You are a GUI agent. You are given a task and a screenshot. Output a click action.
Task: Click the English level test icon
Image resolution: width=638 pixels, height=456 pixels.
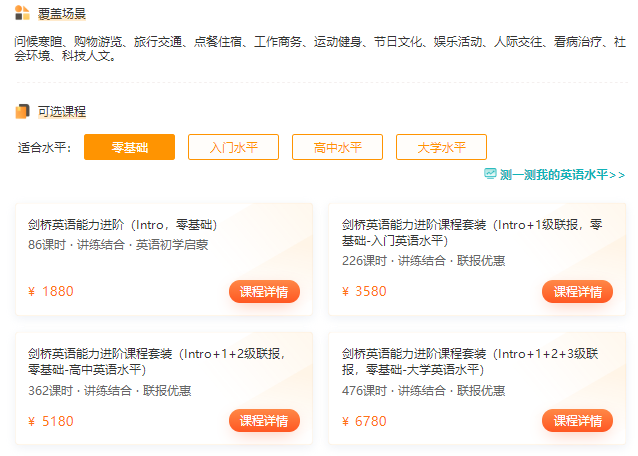(x=490, y=174)
